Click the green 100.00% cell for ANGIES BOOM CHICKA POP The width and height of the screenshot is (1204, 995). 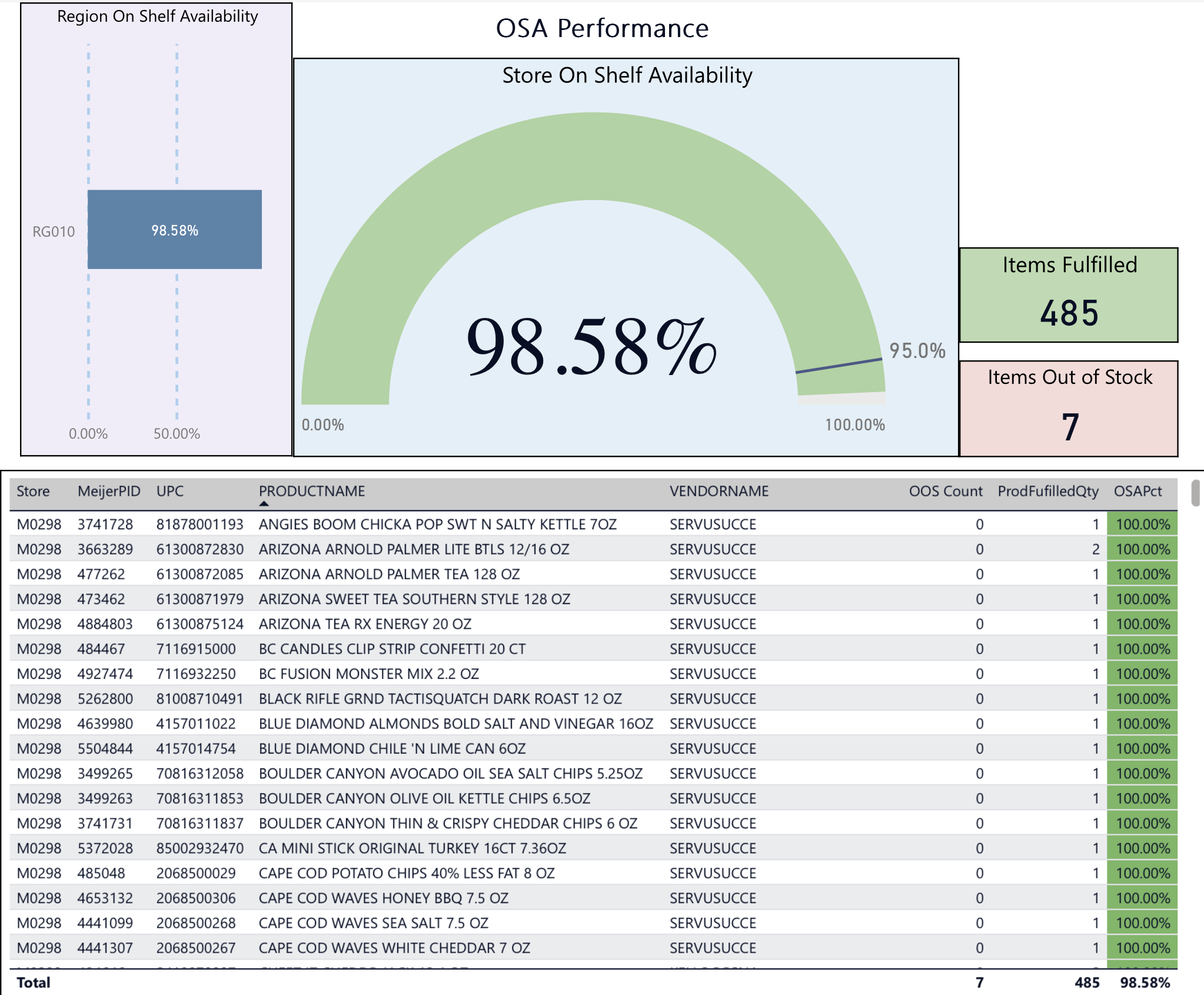1142,525
